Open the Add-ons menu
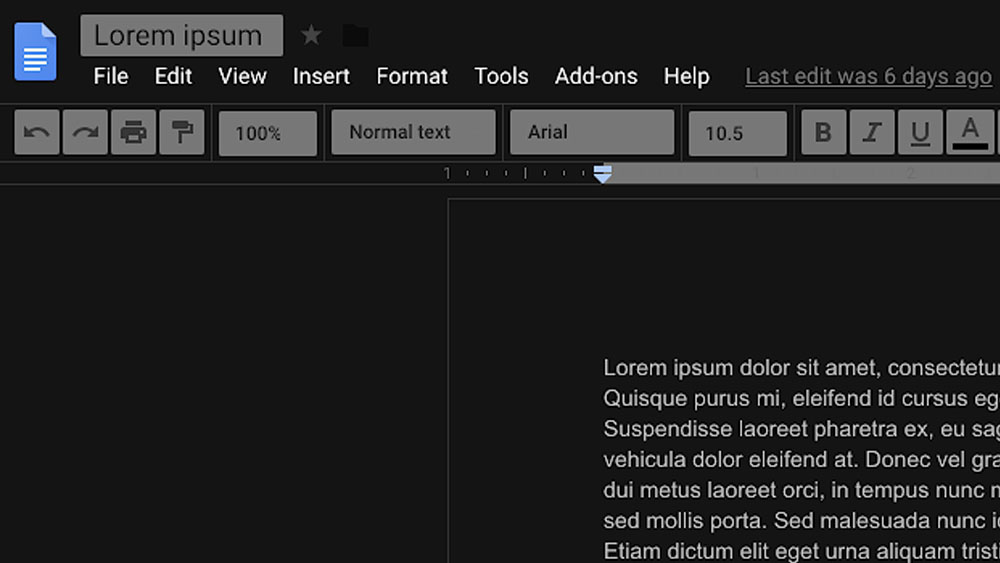Image resolution: width=1000 pixels, height=563 pixels. 596,76
